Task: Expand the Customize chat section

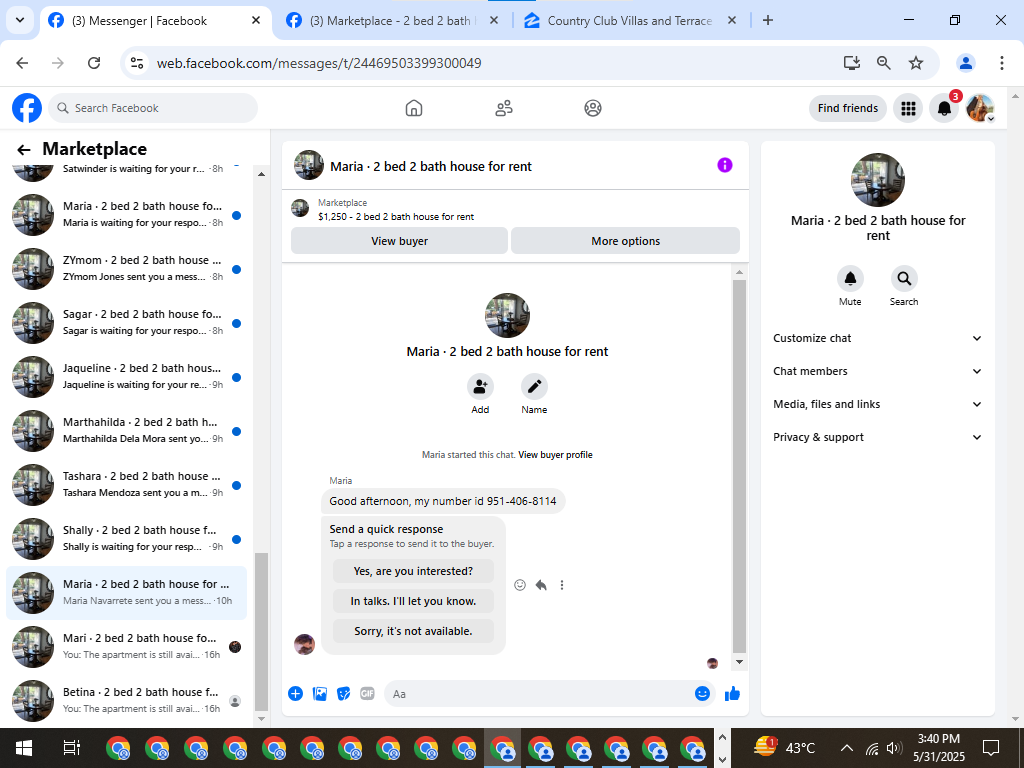Action: pyautogui.click(x=878, y=338)
